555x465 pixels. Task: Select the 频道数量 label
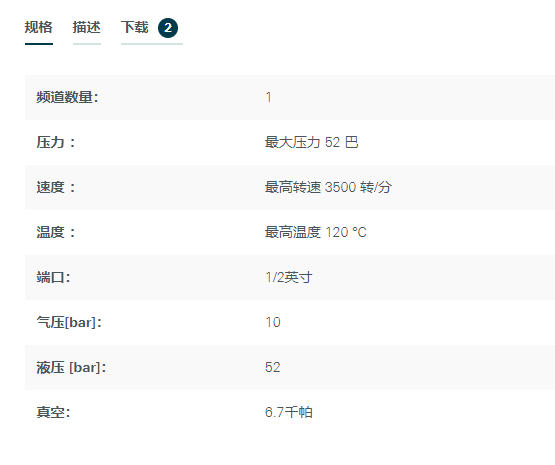(x=67, y=97)
